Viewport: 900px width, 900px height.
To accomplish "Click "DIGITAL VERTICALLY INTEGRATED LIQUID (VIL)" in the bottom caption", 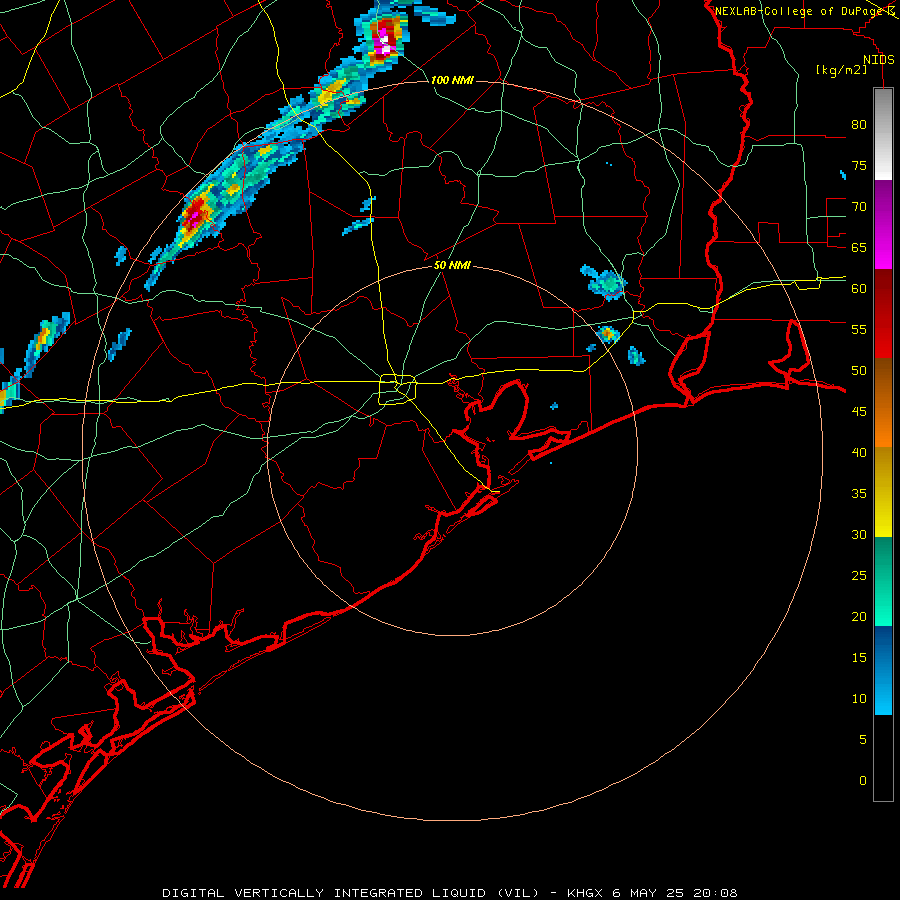I will (351, 893).
